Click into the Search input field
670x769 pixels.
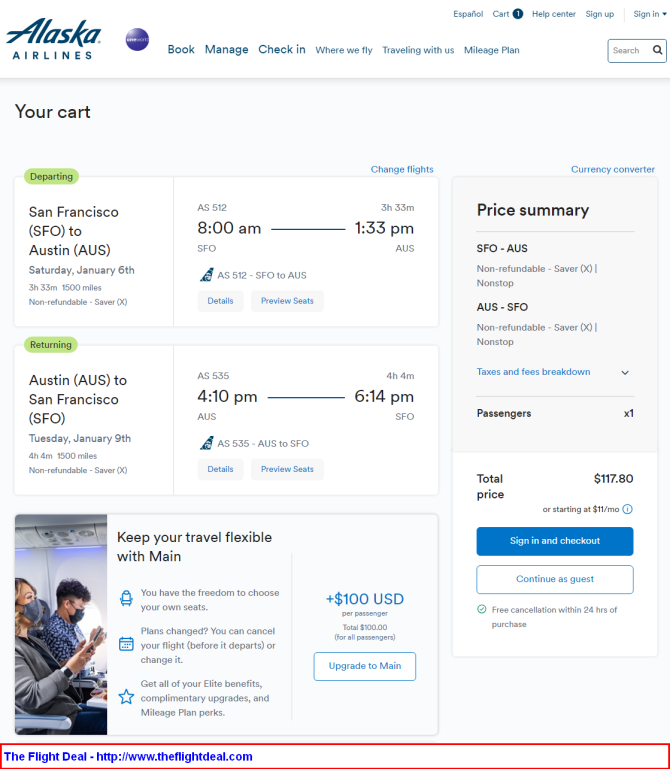tap(630, 51)
